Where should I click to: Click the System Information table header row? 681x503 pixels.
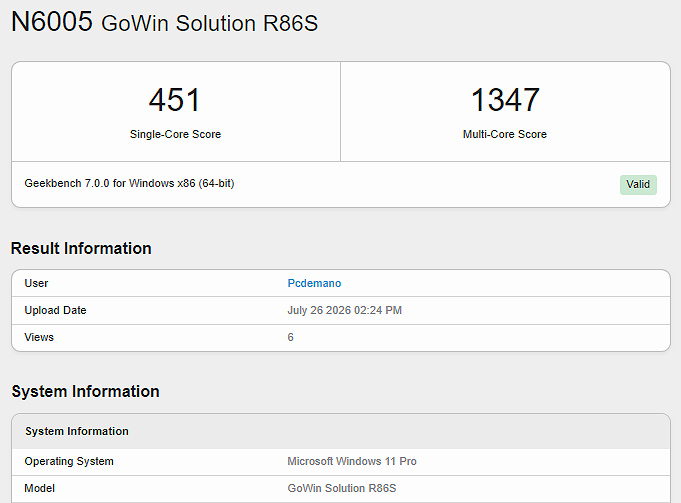[x=341, y=431]
